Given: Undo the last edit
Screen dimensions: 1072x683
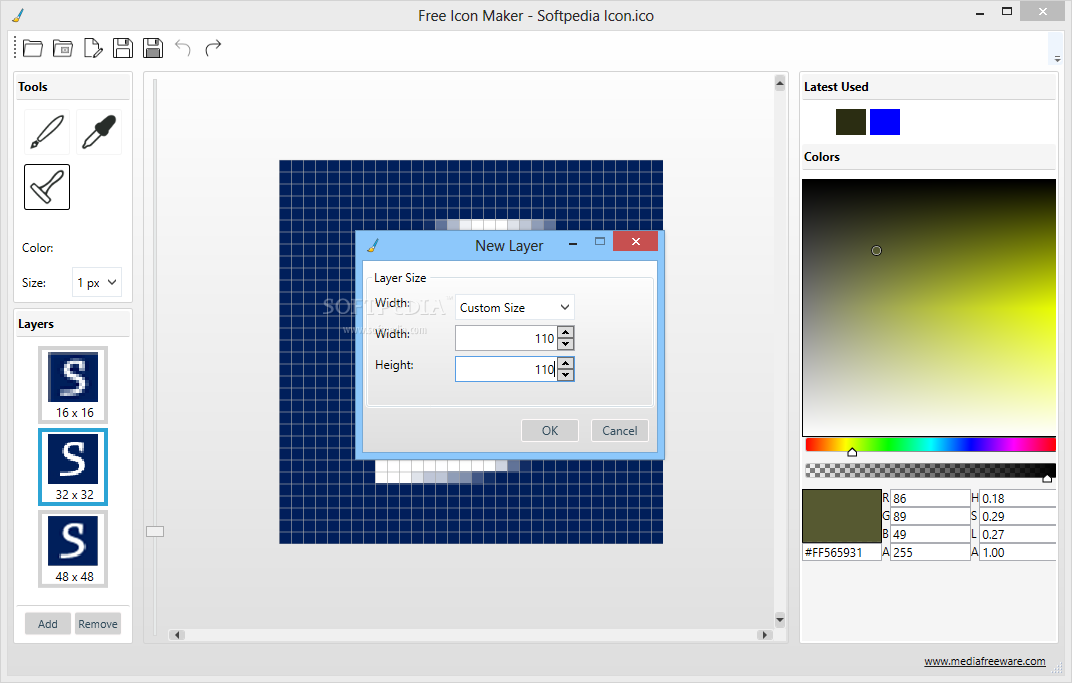Looking at the screenshot, I should (182, 47).
